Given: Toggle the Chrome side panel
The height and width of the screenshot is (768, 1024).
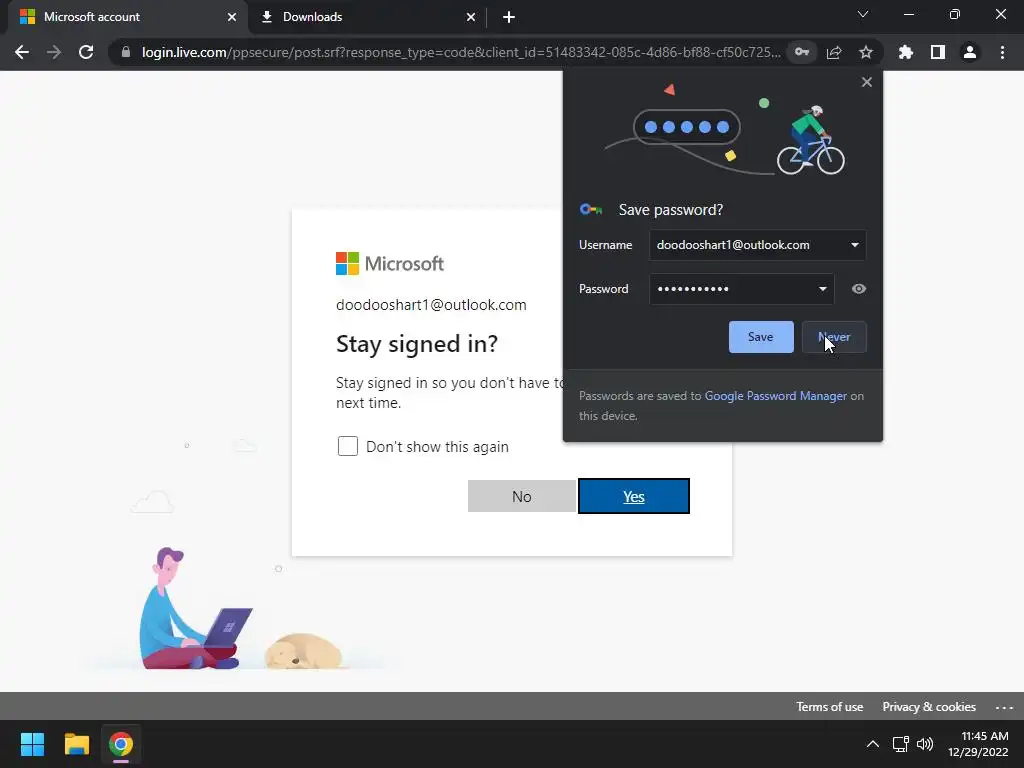Looking at the screenshot, I should [938, 52].
